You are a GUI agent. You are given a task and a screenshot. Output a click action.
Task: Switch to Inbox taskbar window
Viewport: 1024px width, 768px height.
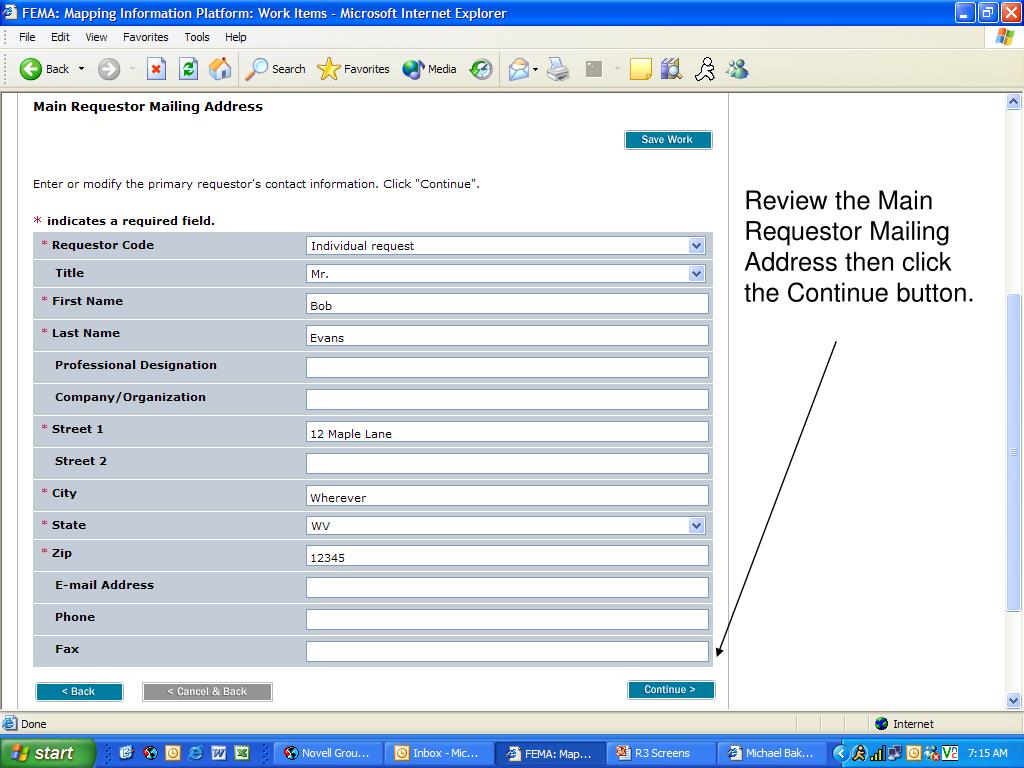pos(439,753)
